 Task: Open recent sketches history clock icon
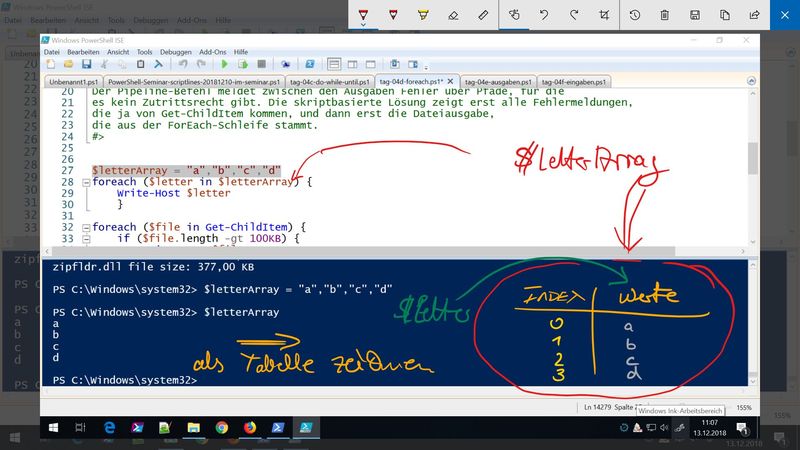(635, 15)
